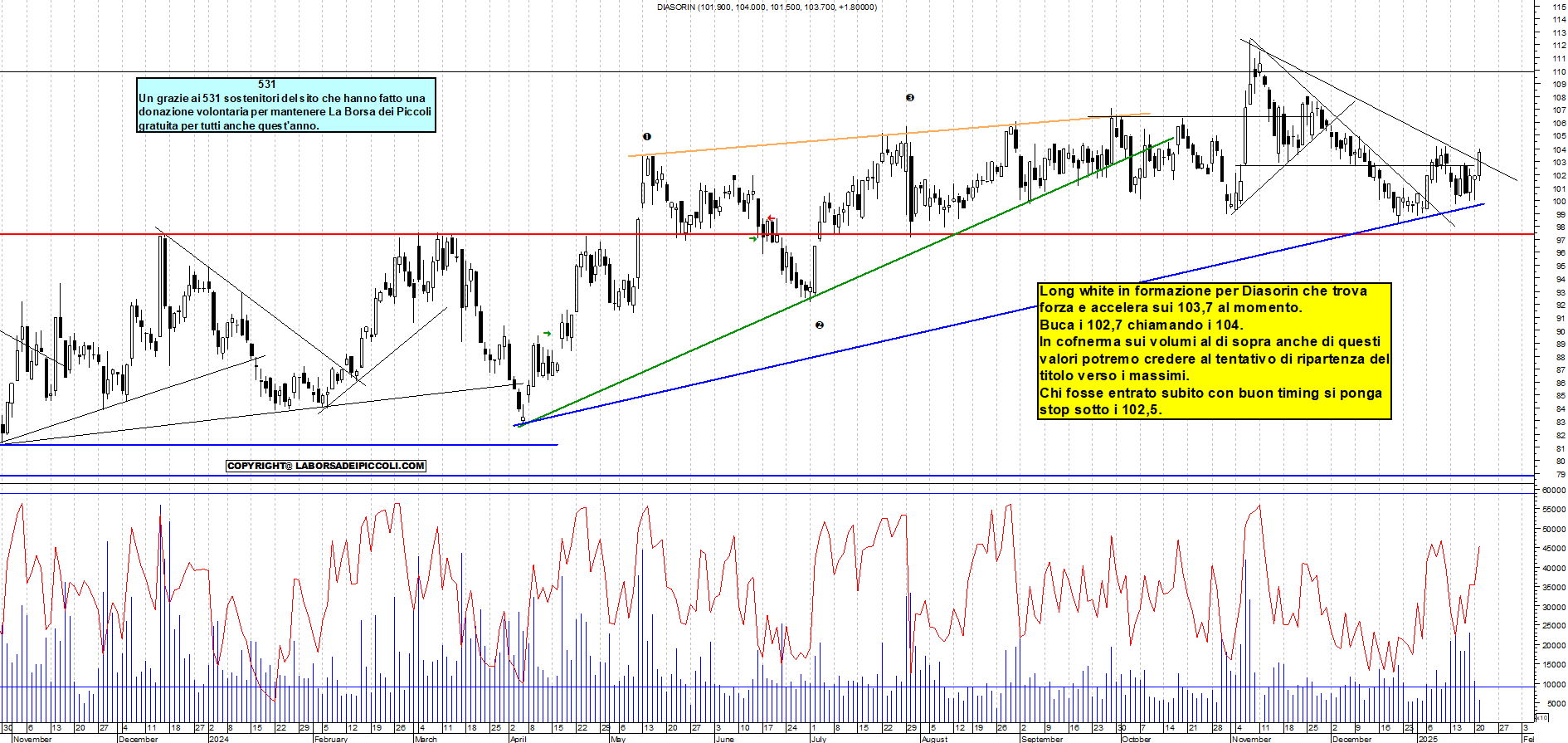1568x743 pixels.
Task: Click the '2025' year label on time axis
Action: 1428,739
